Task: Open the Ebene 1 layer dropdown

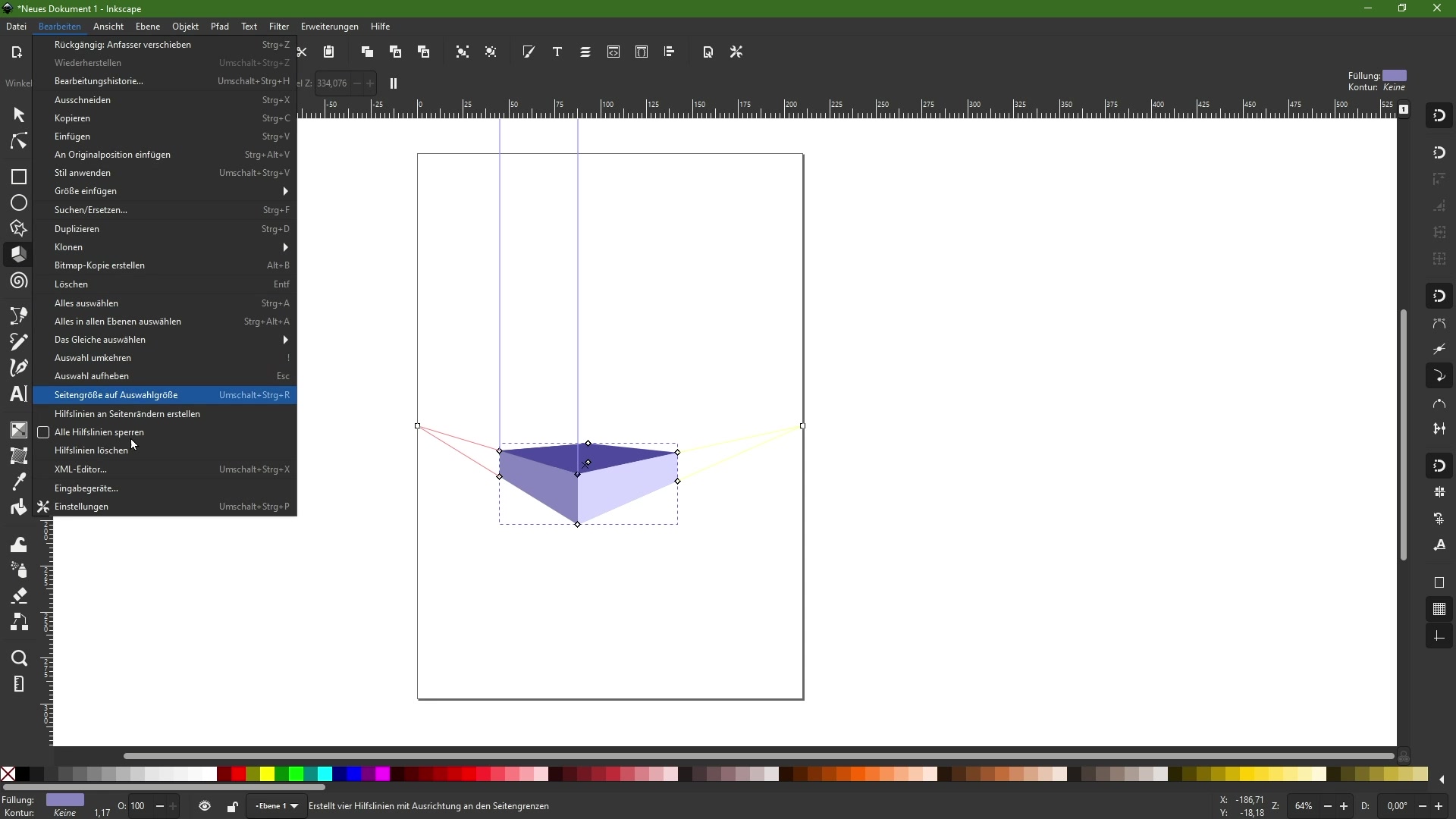Action: pyautogui.click(x=277, y=806)
